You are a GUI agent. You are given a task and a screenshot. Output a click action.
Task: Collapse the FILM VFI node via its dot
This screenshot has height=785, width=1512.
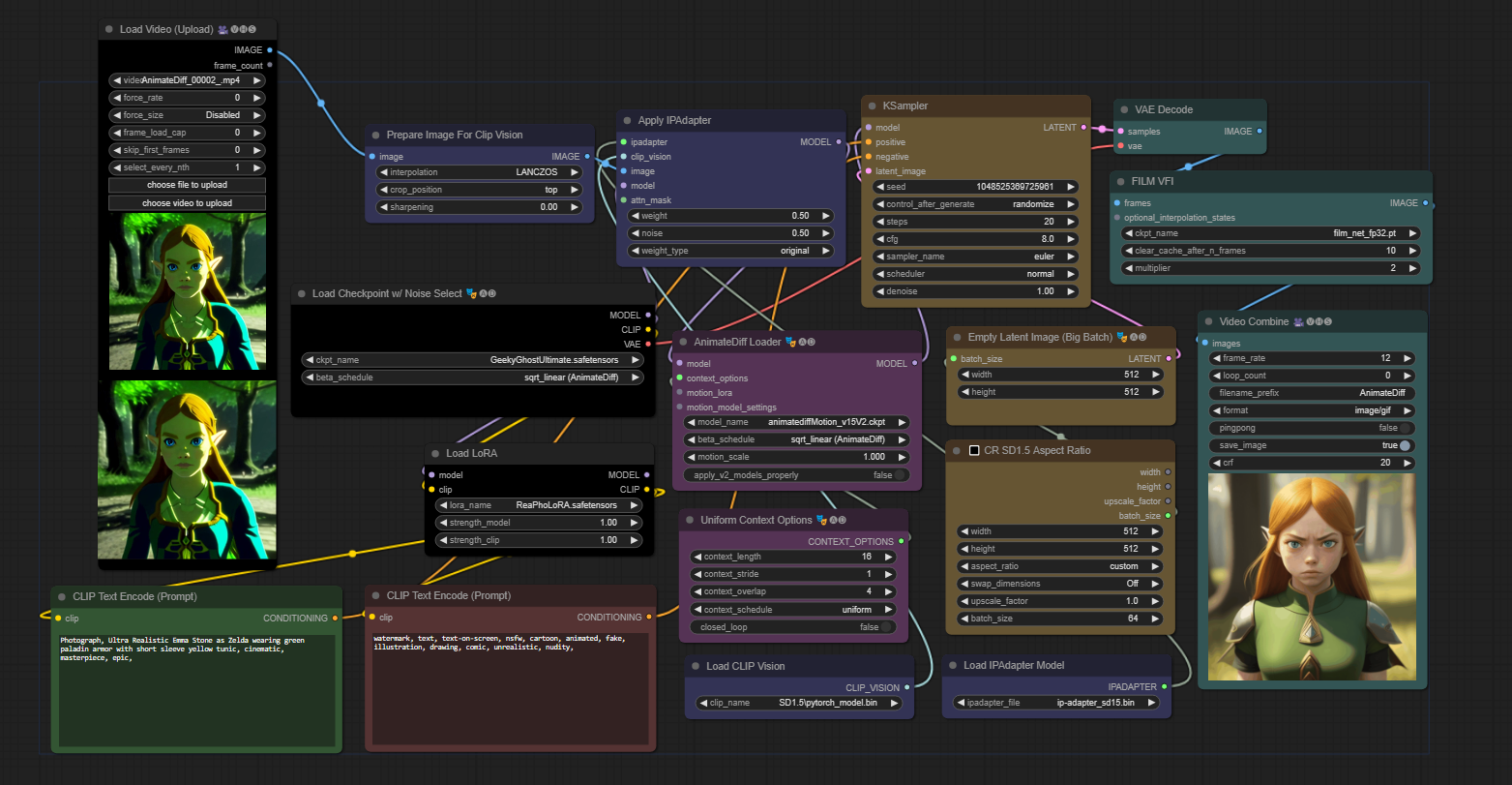(1119, 181)
